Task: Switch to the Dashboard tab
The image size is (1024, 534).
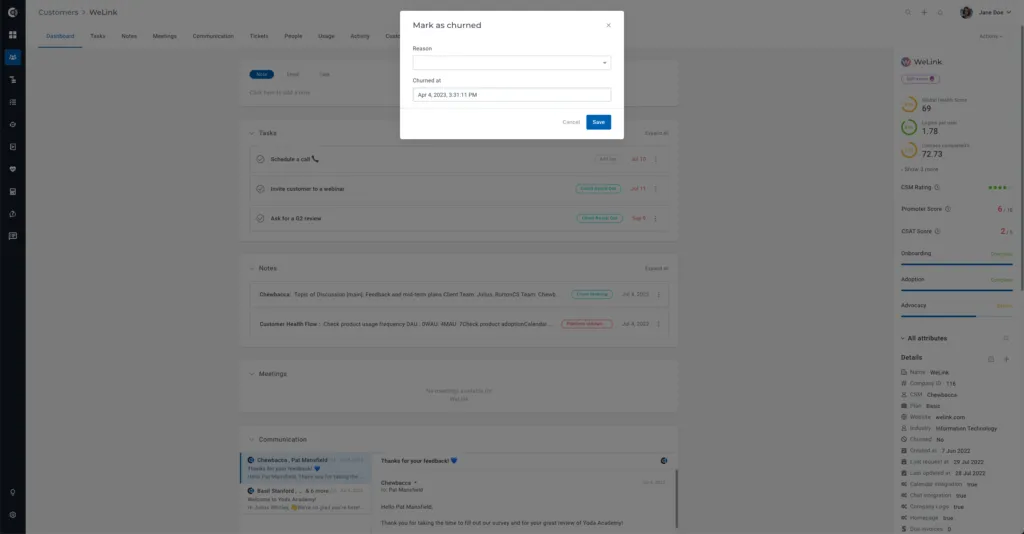Action: [60, 37]
